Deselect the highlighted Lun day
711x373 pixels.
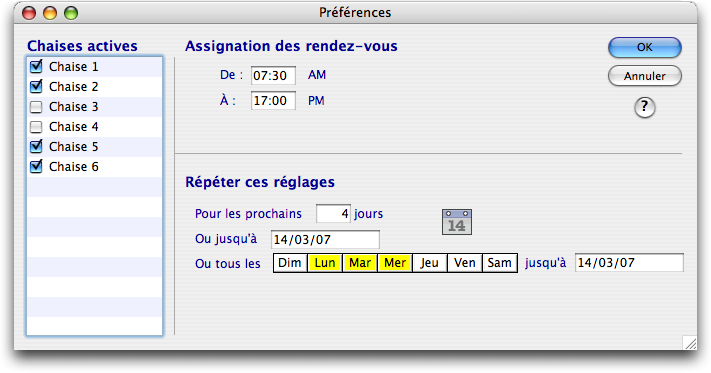(325, 263)
